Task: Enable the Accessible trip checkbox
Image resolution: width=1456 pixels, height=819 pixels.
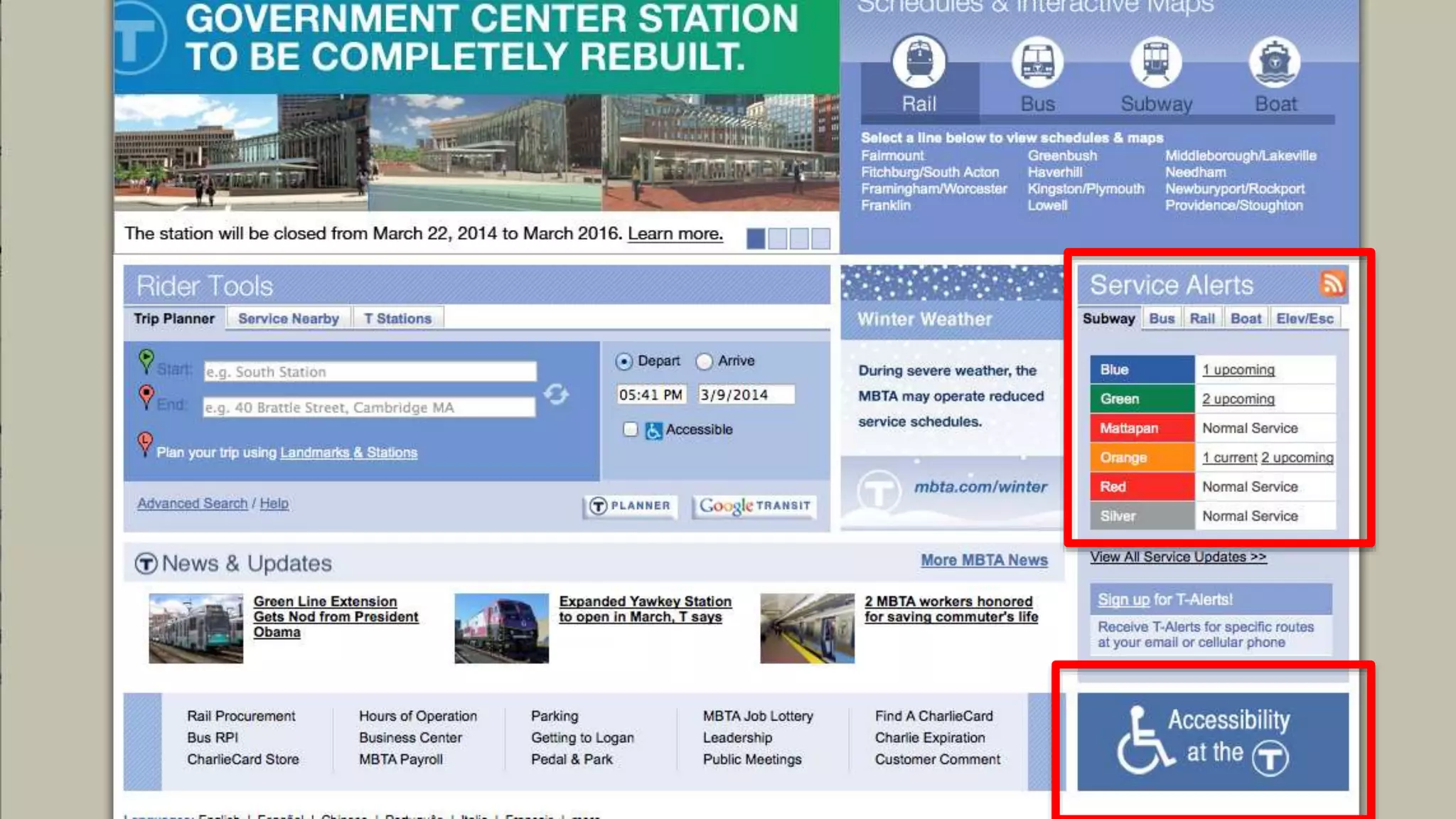Action: pos(630,429)
